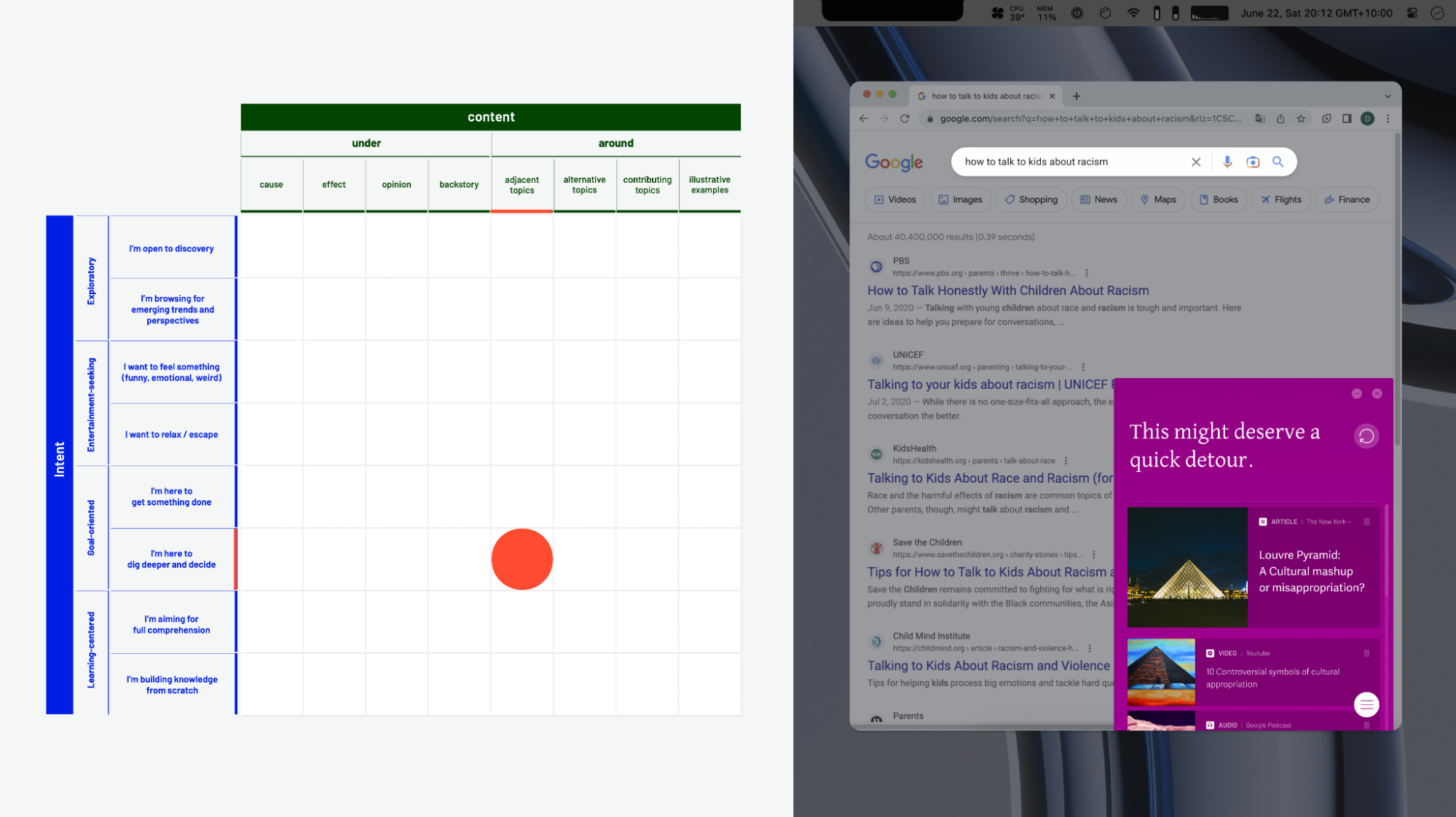Click the date and time in menu bar
This screenshot has height=817, width=1456.
click(1316, 13)
